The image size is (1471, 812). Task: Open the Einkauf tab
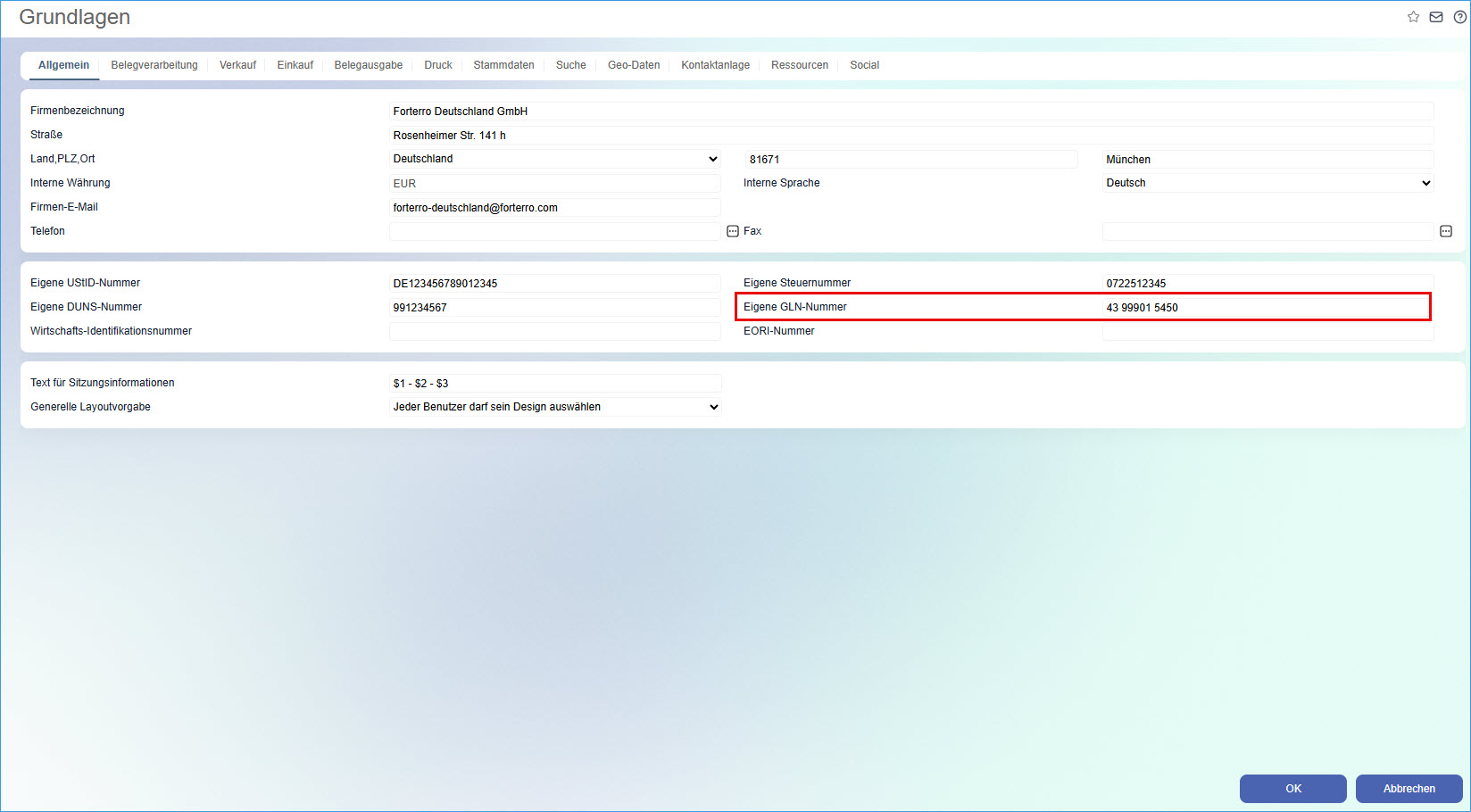click(295, 65)
